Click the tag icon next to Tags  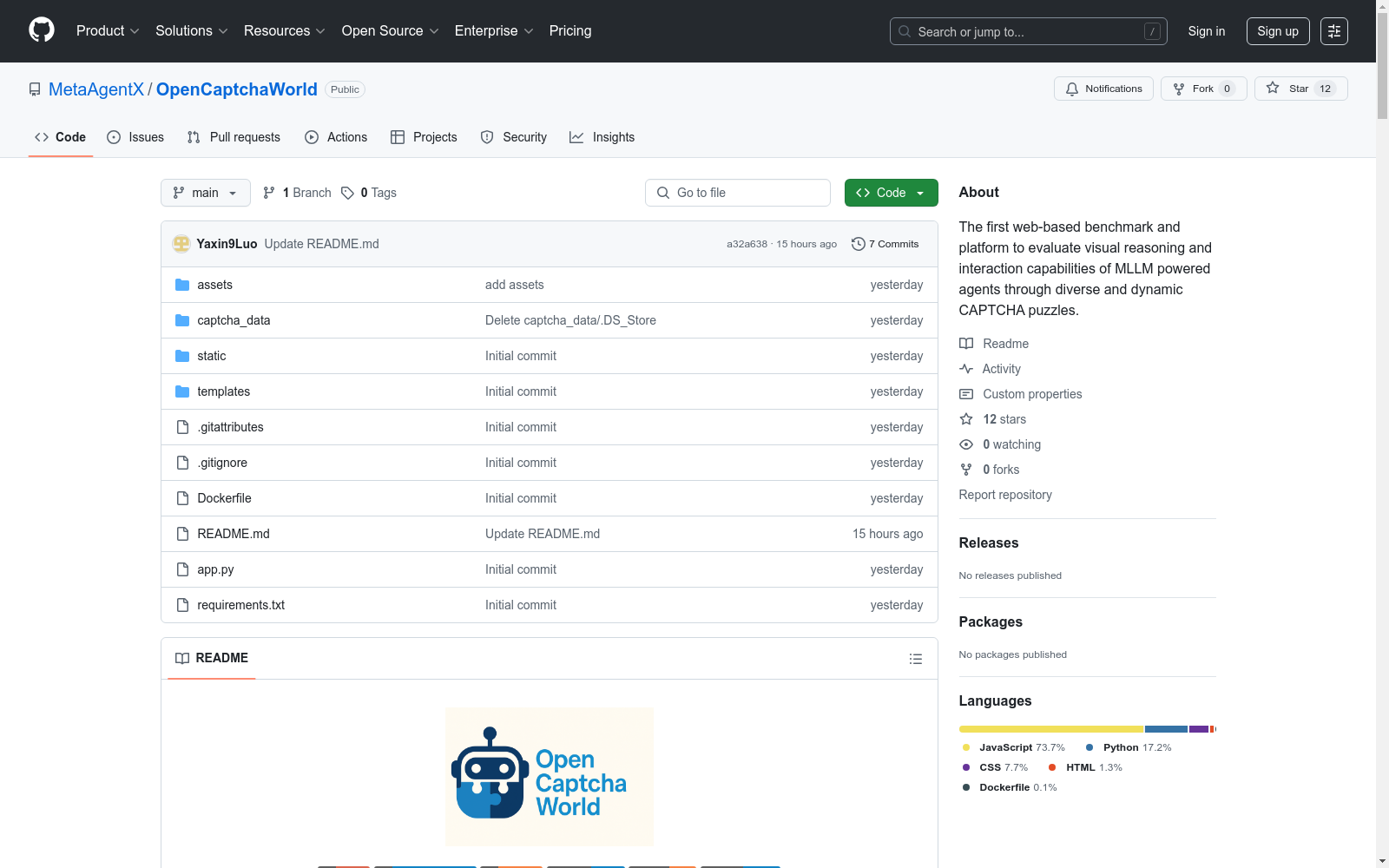347,193
